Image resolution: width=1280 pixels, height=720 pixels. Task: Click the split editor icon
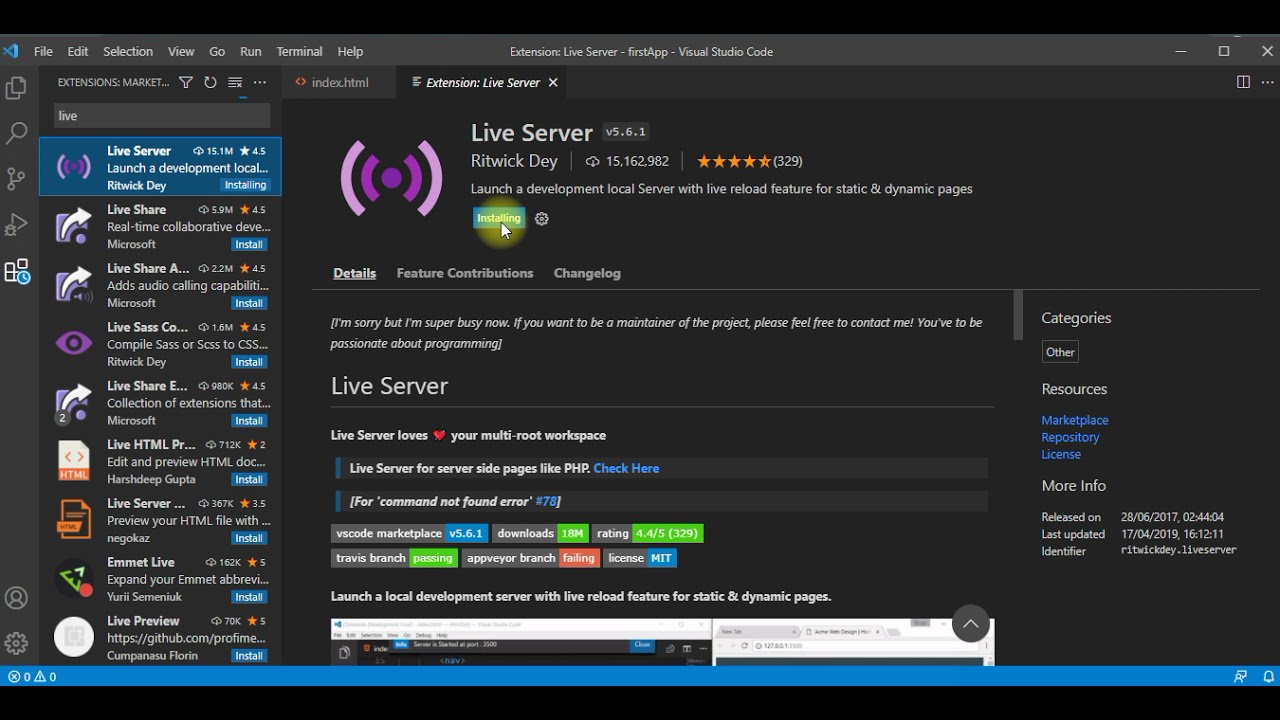tap(1243, 82)
